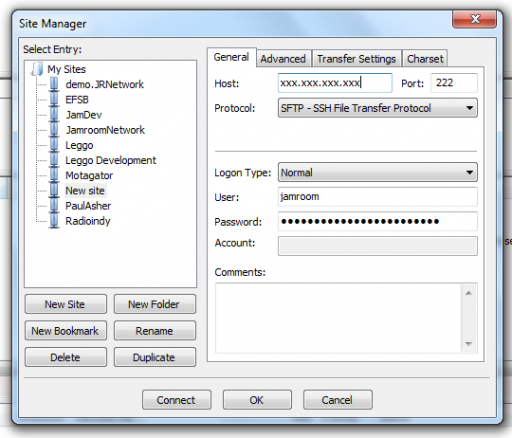Click the Leggo Development server icon
The height and width of the screenshot is (438, 512).
click(54, 160)
